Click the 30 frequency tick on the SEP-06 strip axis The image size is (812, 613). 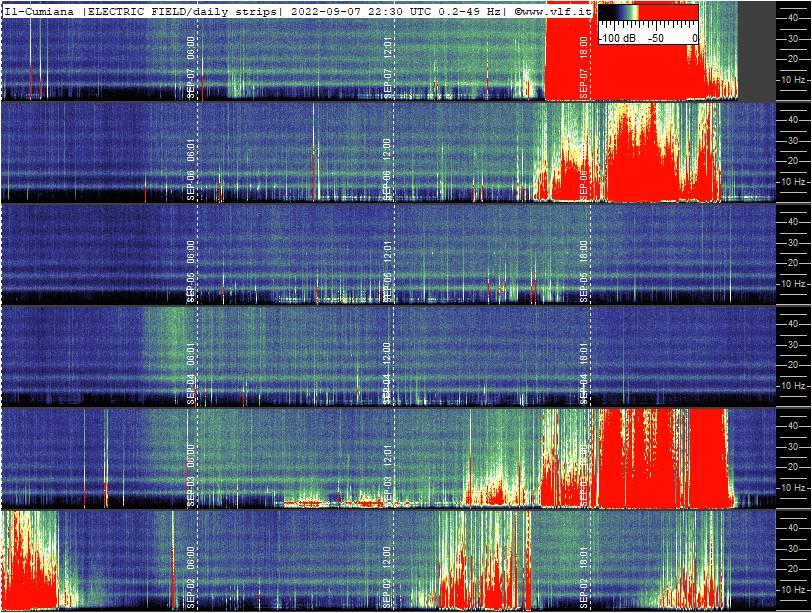coord(793,140)
